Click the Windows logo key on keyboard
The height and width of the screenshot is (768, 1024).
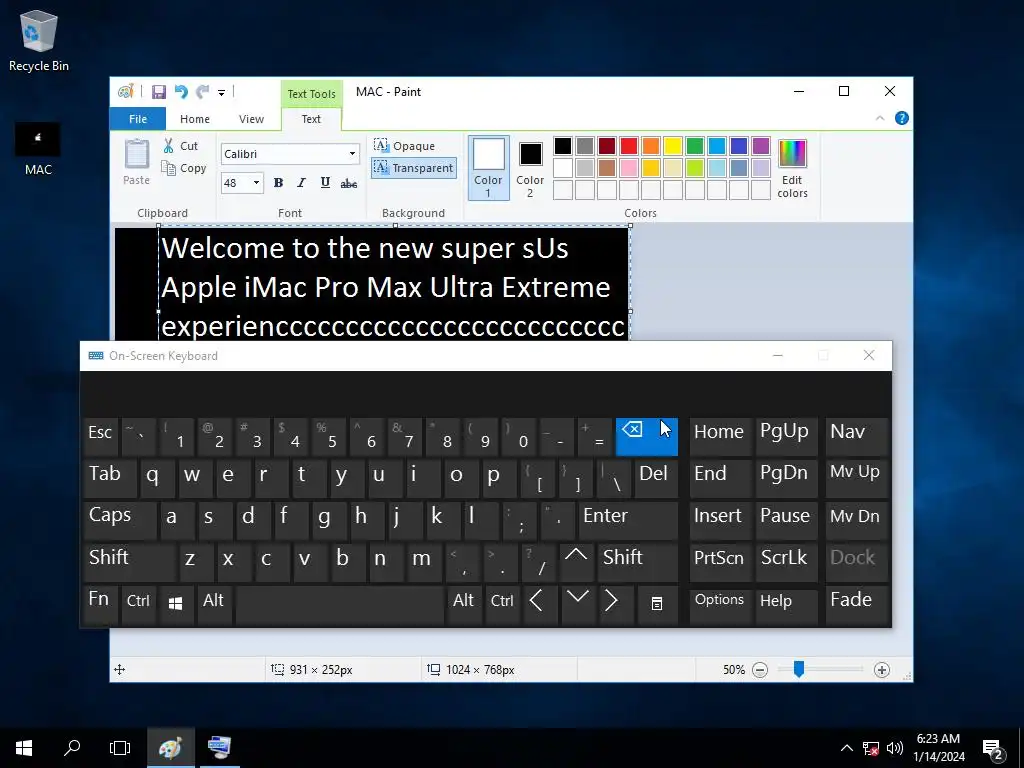tap(175, 604)
